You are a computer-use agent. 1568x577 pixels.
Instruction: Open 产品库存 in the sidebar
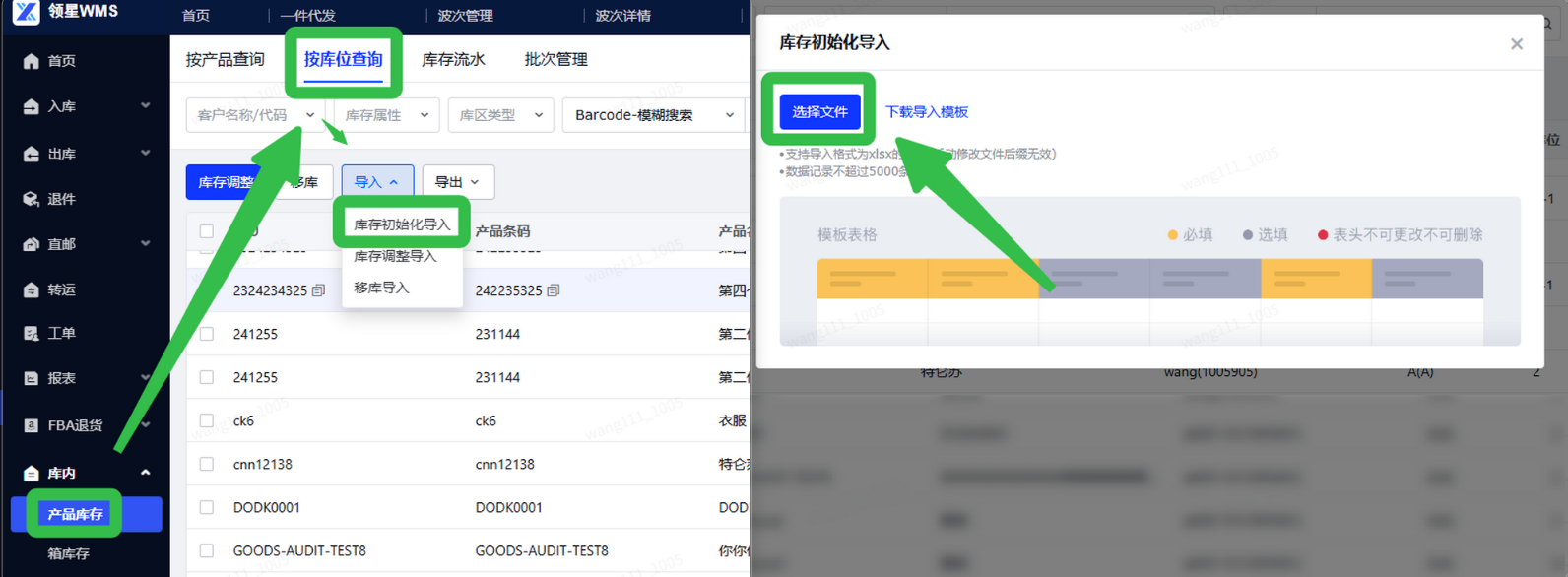coord(87,514)
